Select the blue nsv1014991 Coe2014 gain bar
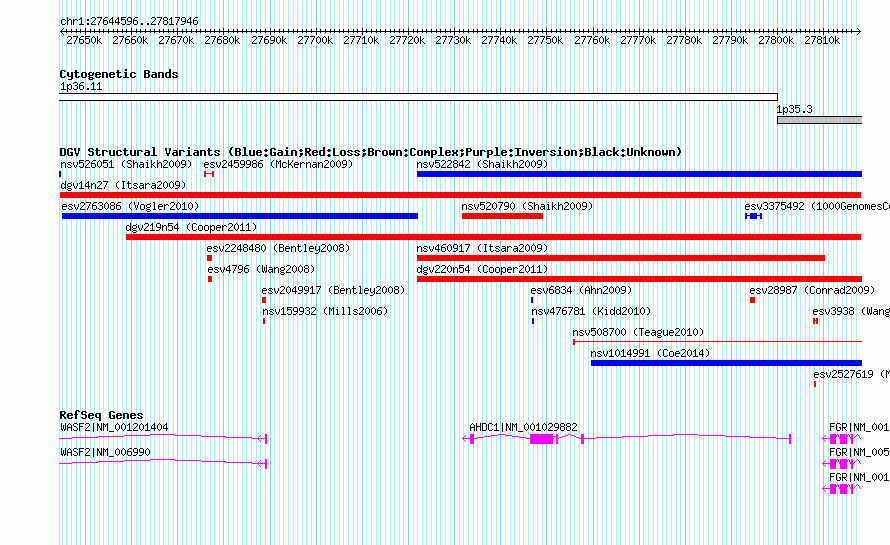The width and height of the screenshot is (890, 545). point(727,363)
